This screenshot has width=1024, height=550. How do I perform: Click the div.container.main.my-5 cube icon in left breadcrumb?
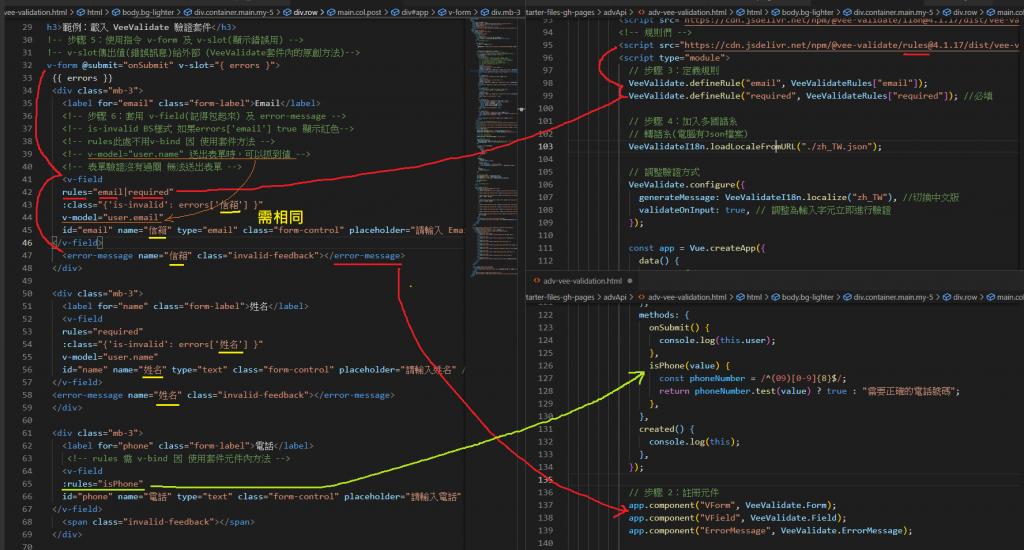click(x=188, y=12)
